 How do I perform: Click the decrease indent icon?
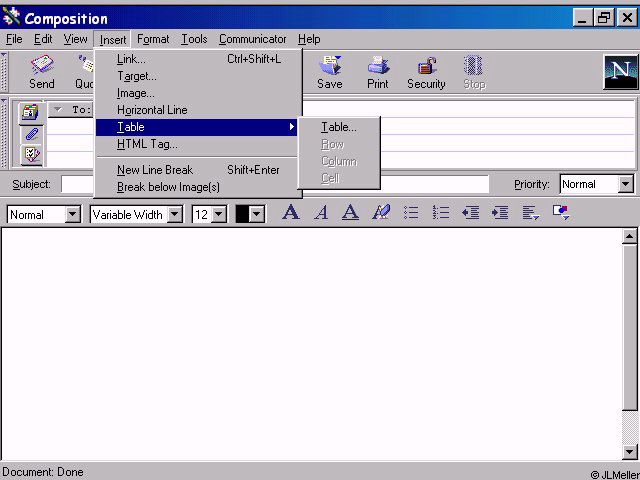tap(470, 212)
